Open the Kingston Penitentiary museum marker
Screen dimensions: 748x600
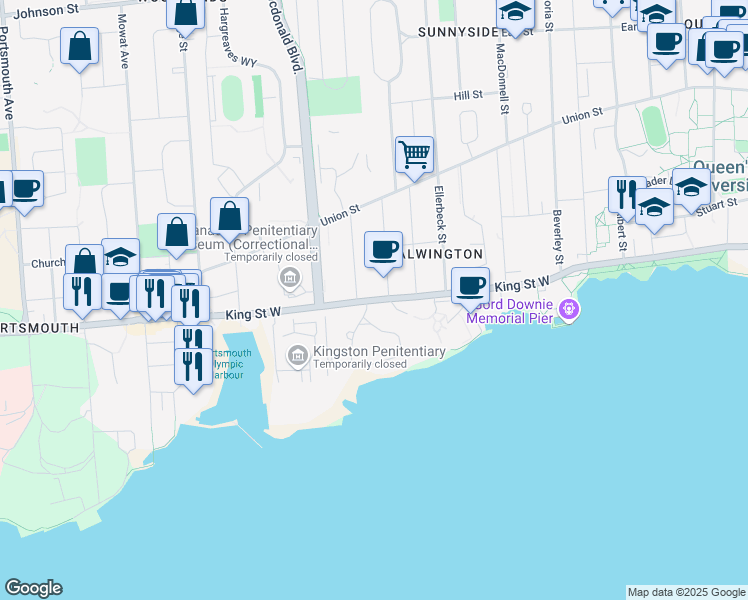click(x=298, y=356)
